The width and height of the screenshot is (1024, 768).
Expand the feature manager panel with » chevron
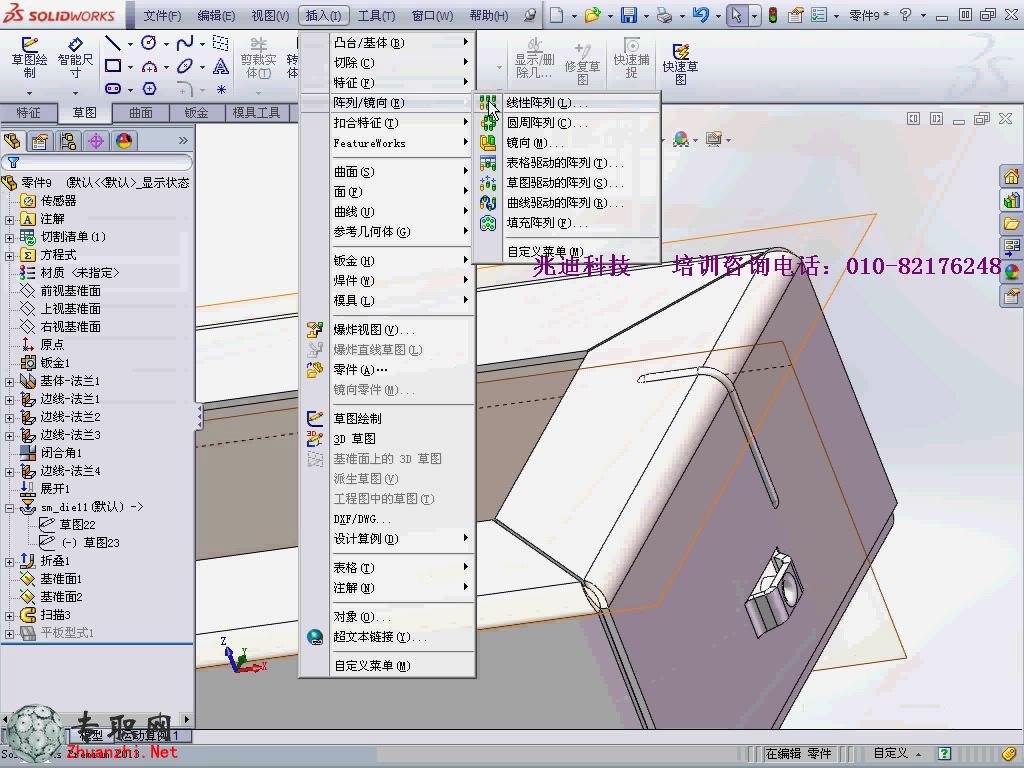[184, 141]
